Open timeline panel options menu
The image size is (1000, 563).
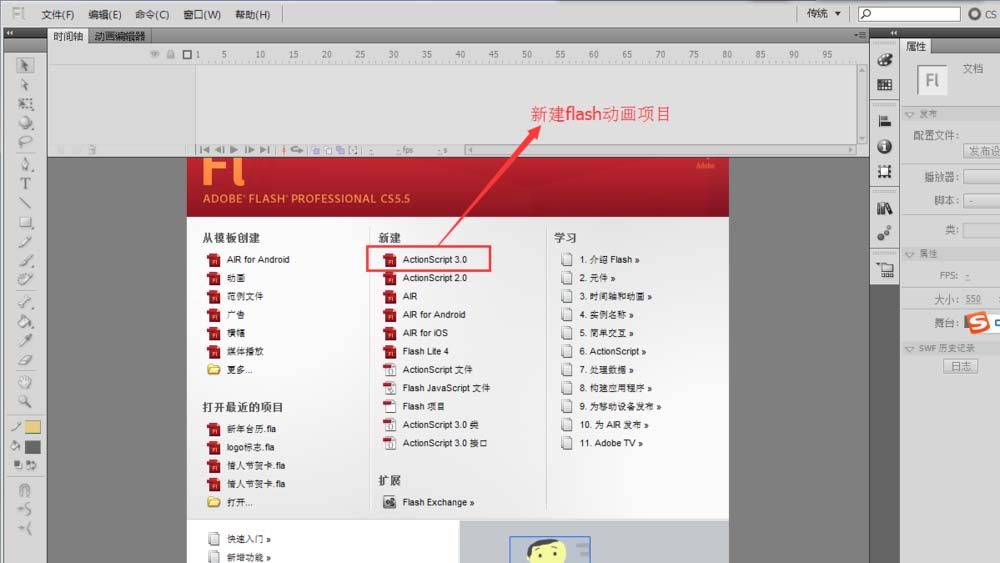pos(860,35)
